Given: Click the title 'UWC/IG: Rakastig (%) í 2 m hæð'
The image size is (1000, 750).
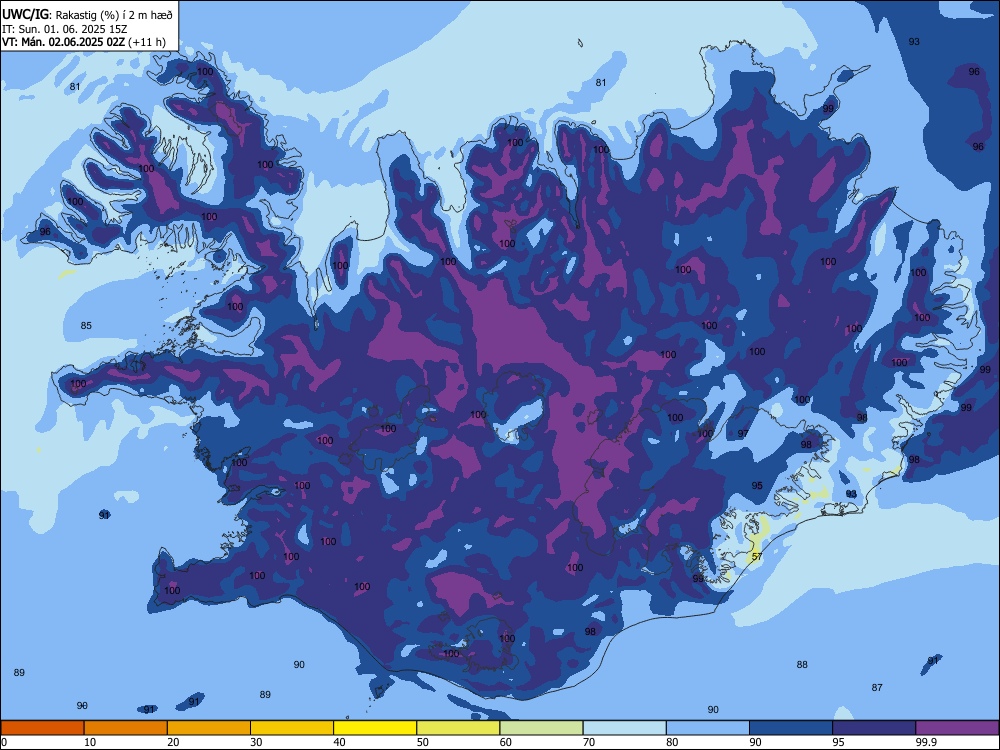Looking at the screenshot, I should pos(87,15).
